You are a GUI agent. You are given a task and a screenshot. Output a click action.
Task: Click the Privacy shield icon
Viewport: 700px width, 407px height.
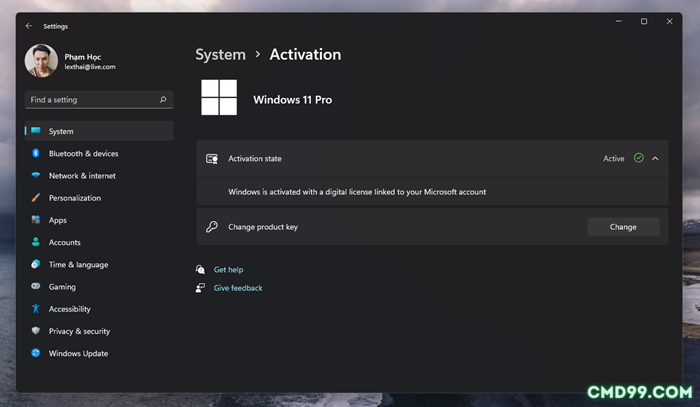36,331
